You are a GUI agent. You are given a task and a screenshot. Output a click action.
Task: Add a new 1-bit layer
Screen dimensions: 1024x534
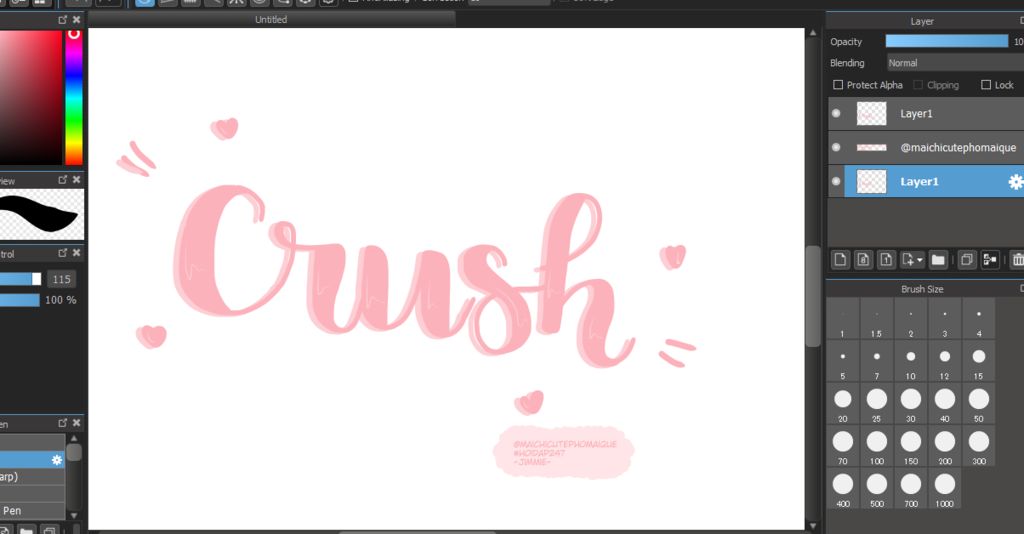[886, 260]
